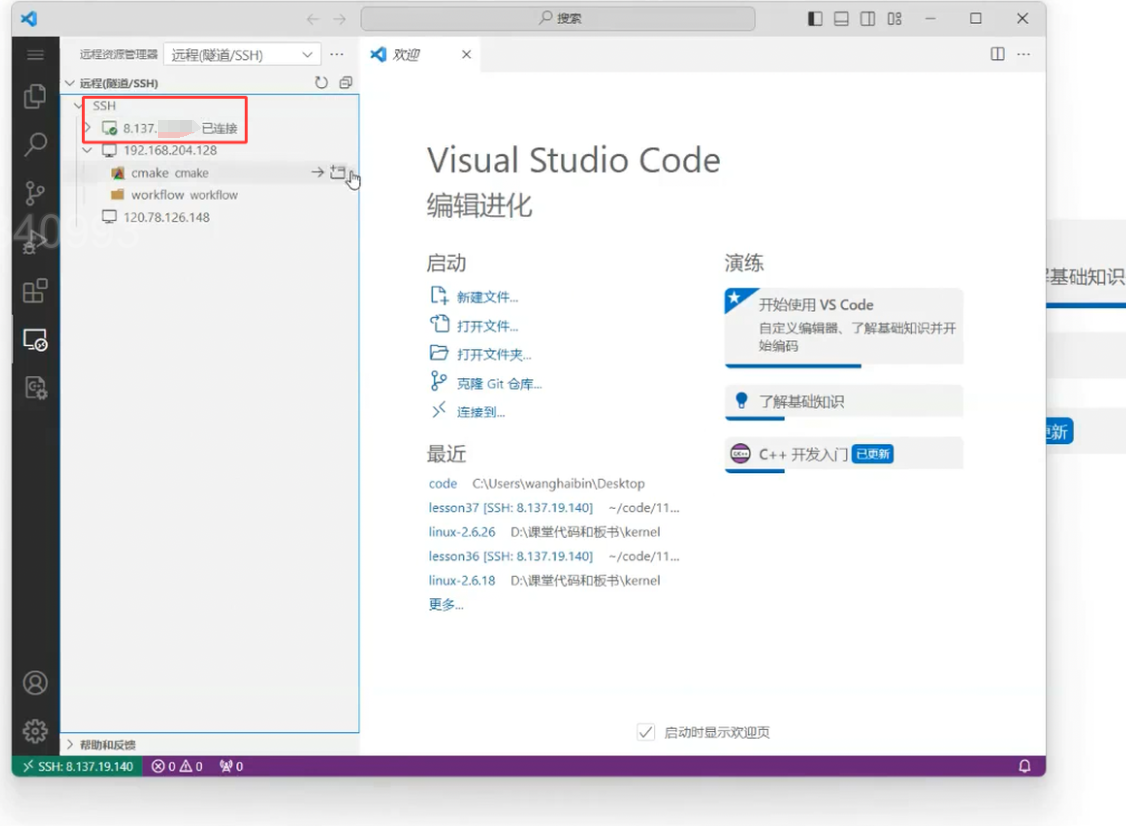Viewport: 1126px width, 826px height.
Task: Collapse the 192.168.204.128 host
Action: pos(87,150)
